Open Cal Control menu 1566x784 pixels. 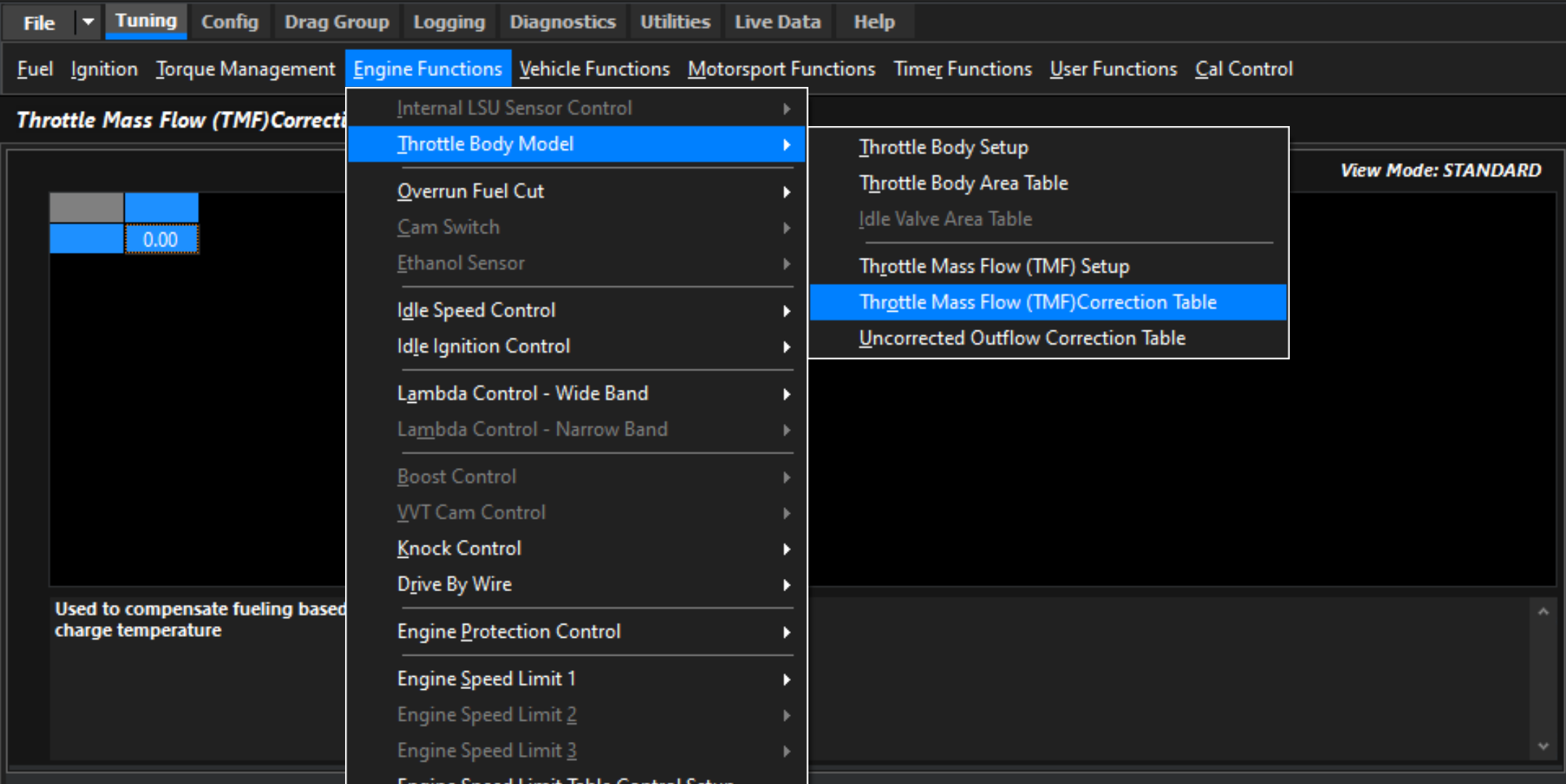[x=1243, y=69]
